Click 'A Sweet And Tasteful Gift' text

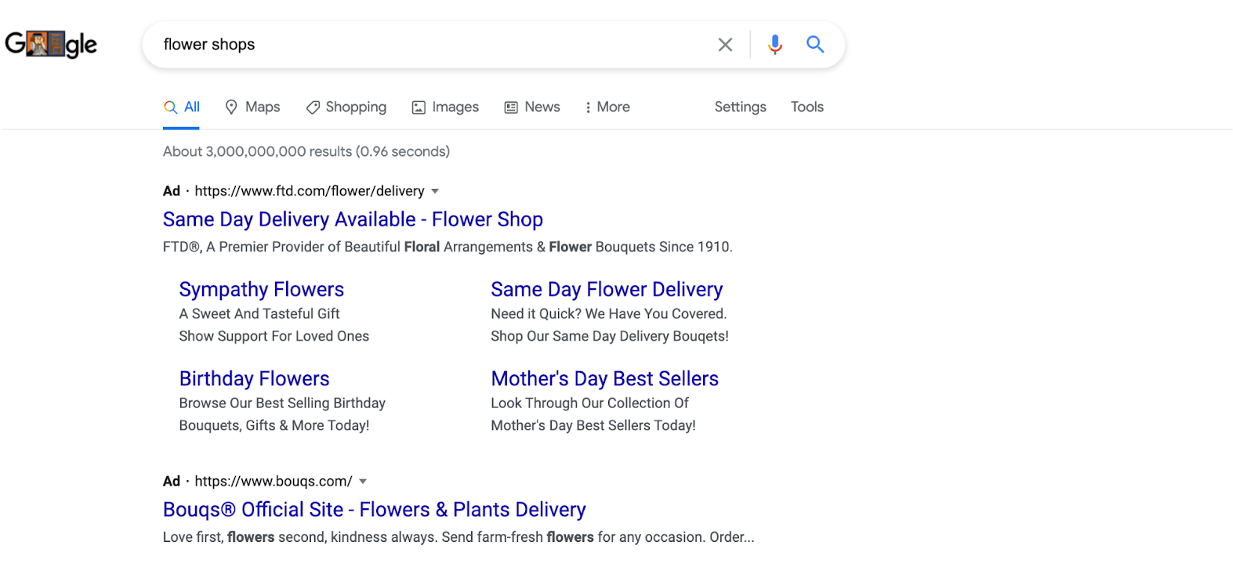click(259, 314)
